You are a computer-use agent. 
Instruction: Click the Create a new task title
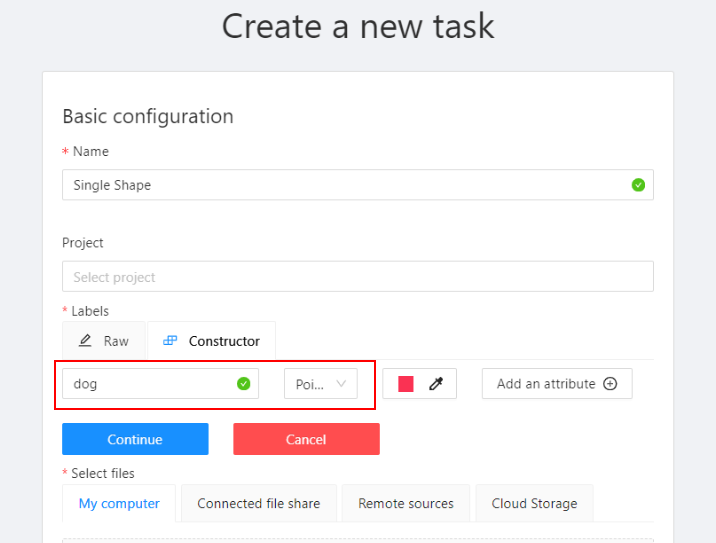tap(358, 26)
